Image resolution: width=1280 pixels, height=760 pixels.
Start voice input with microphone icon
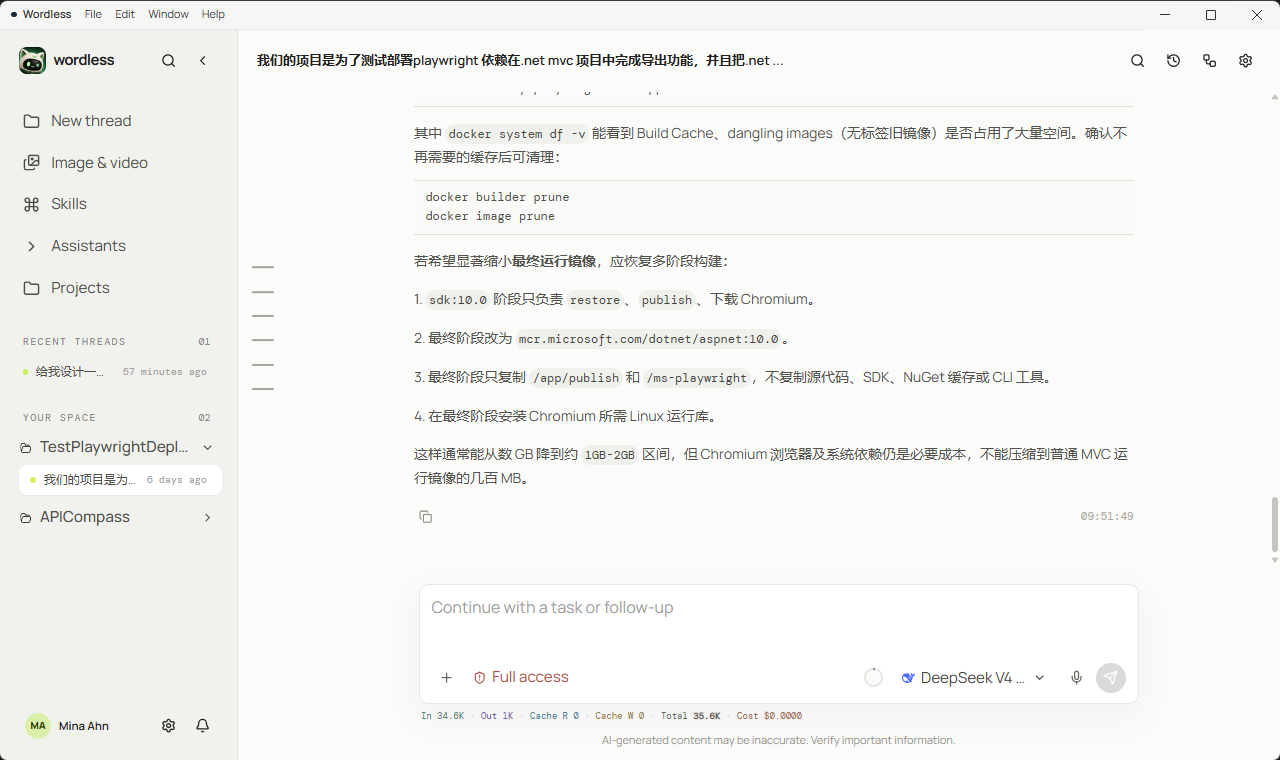click(x=1077, y=678)
